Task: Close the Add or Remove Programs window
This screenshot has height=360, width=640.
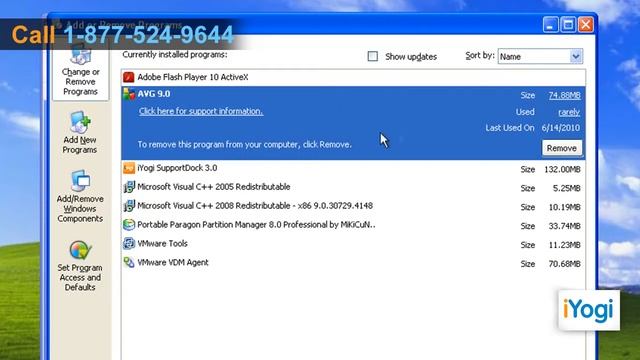Action: pos(586,24)
